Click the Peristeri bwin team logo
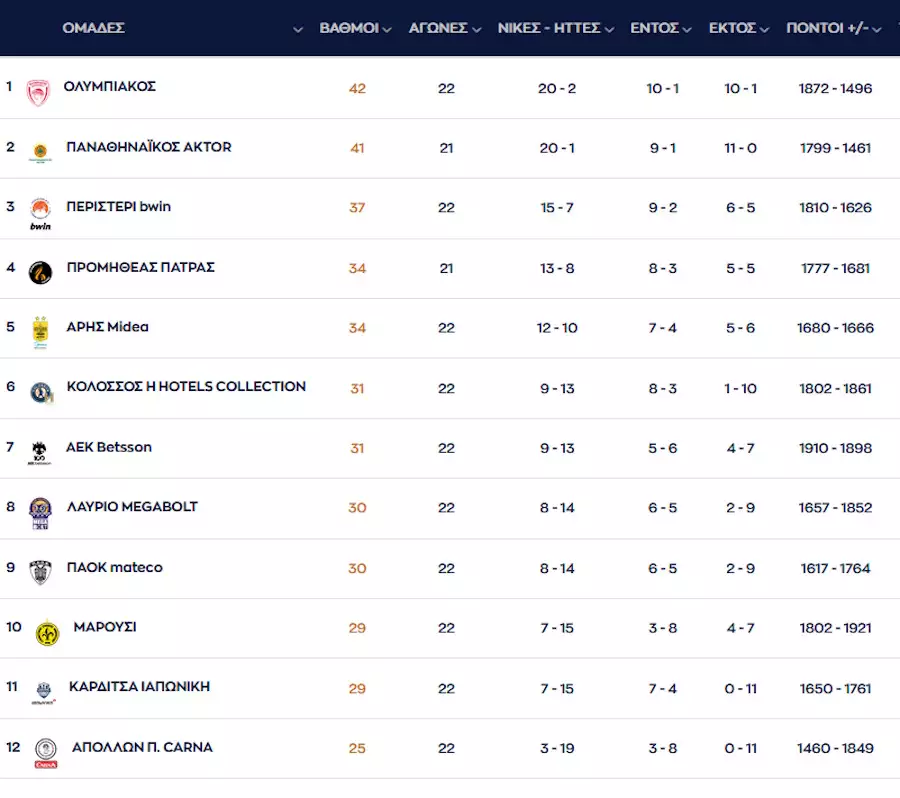900x798 pixels. 40,212
